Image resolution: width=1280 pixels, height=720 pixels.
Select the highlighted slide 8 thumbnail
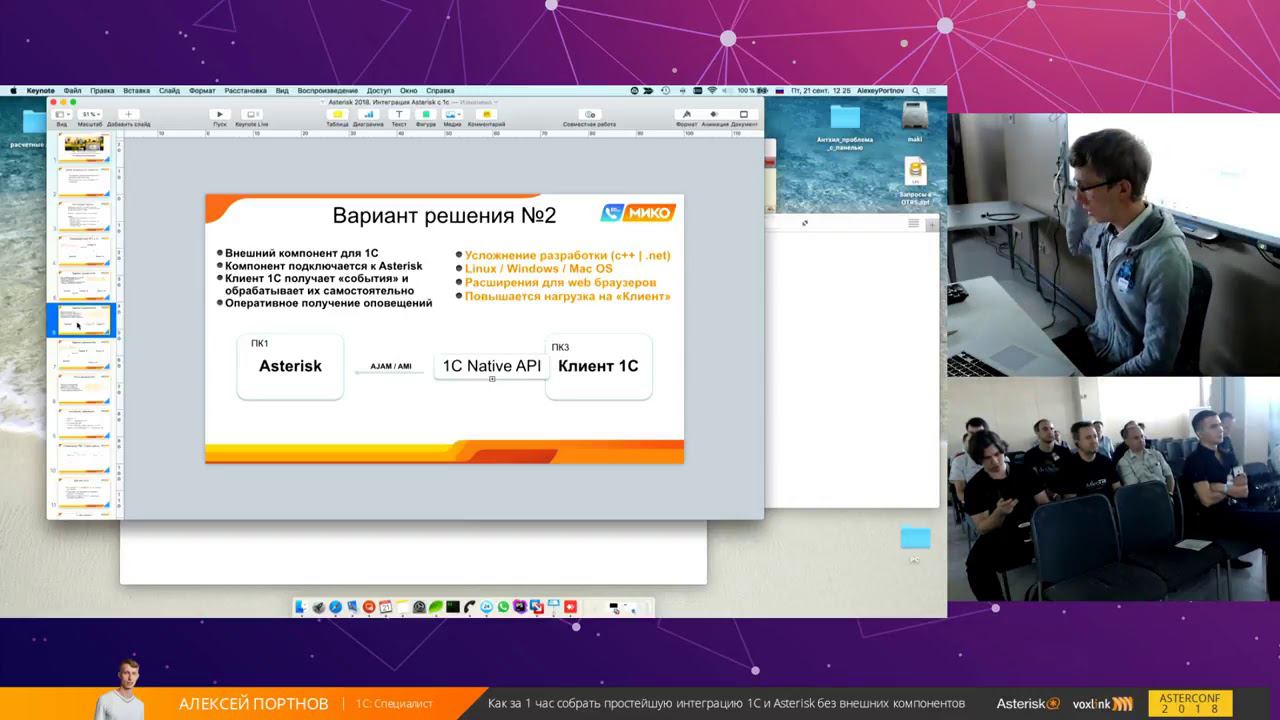coord(84,319)
